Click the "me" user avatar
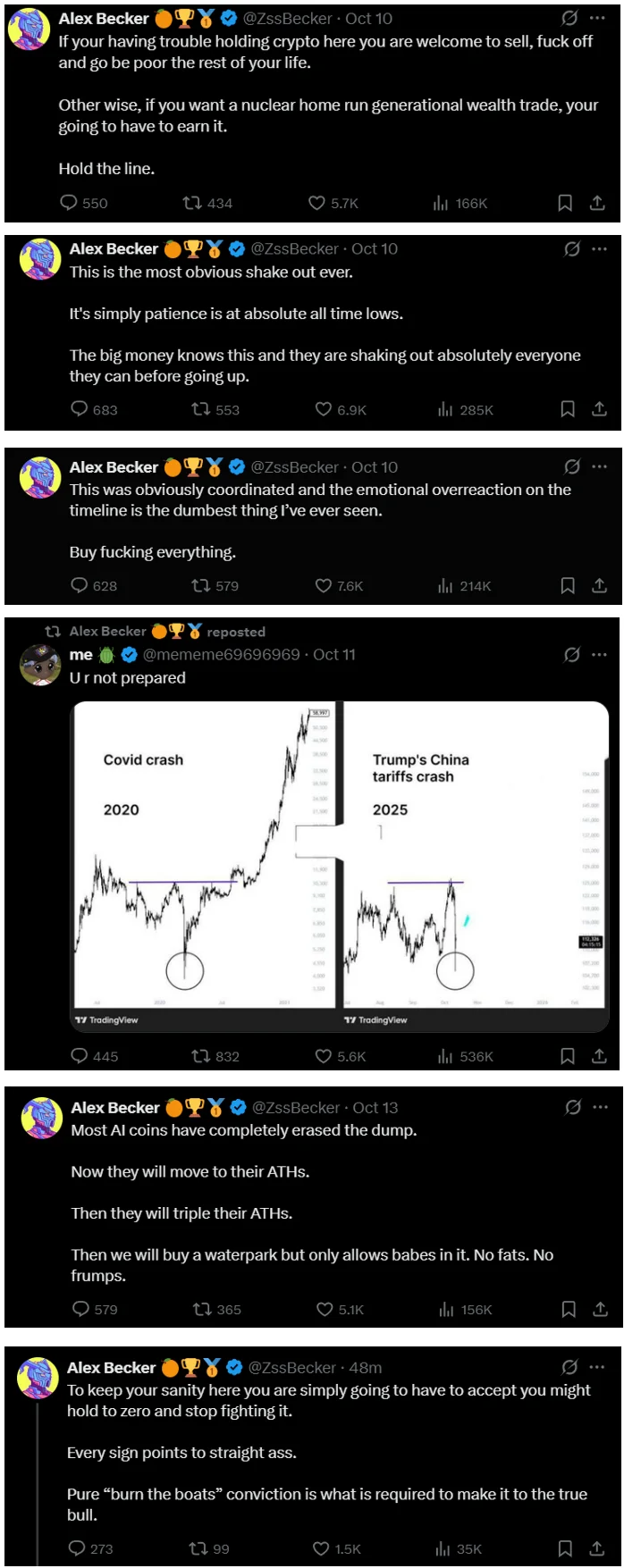Viewport: 624px width, 1568px height. tap(40, 665)
